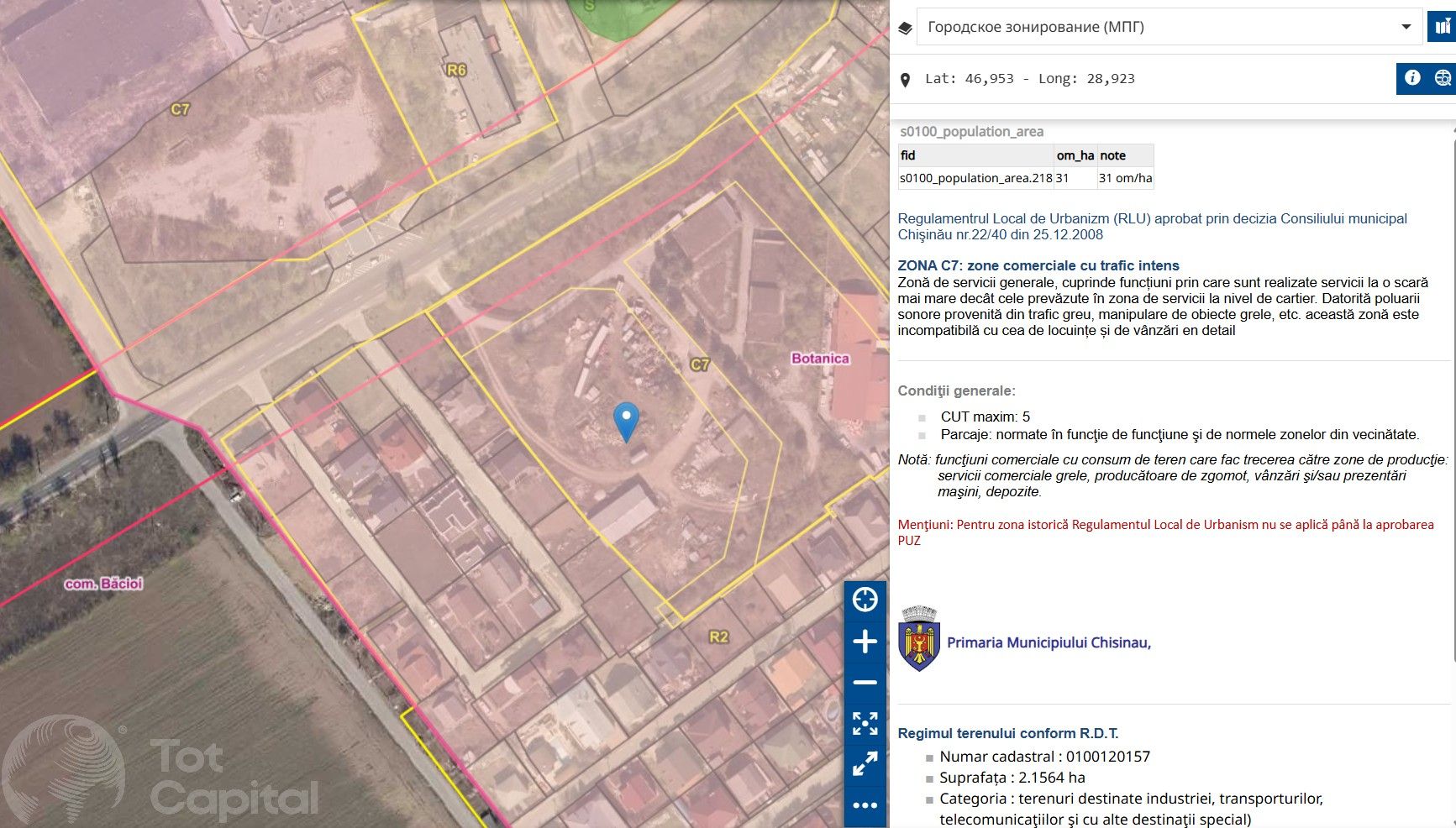The height and width of the screenshot is (828, 1456).
Task: Click the Primaria Municipiului Chisinau link
Action: point(1049,642)
